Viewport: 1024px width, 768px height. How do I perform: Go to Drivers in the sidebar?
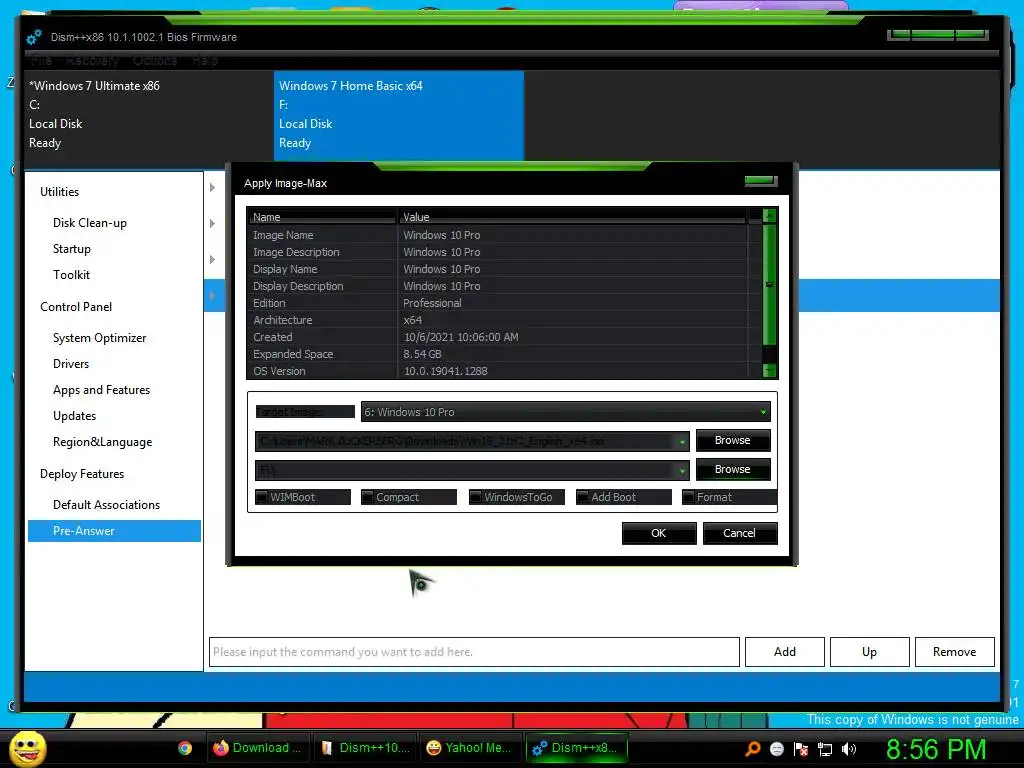pyautogui.click(x=71, y=364)
